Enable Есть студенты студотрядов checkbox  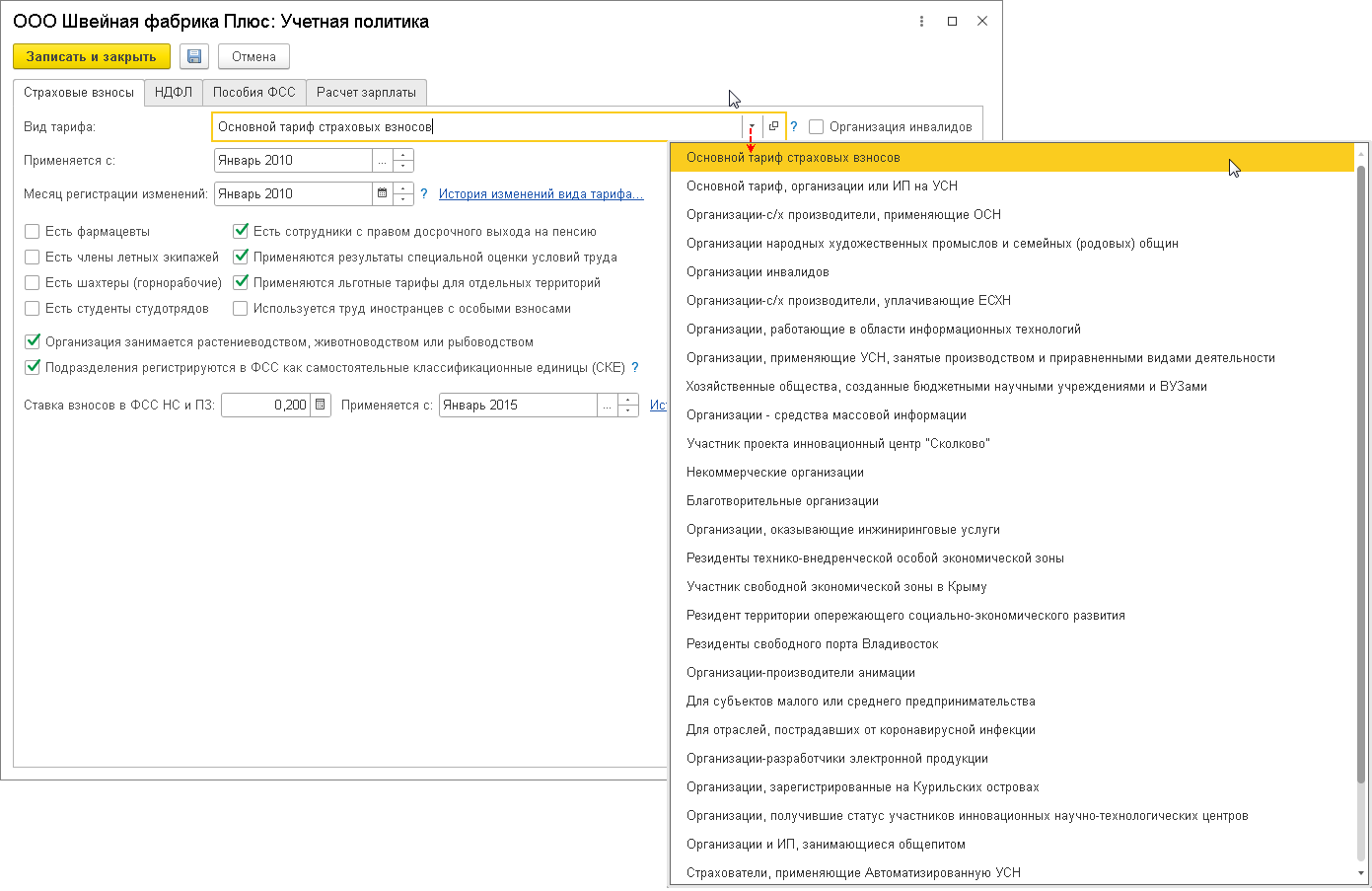[x=32, y=308]
